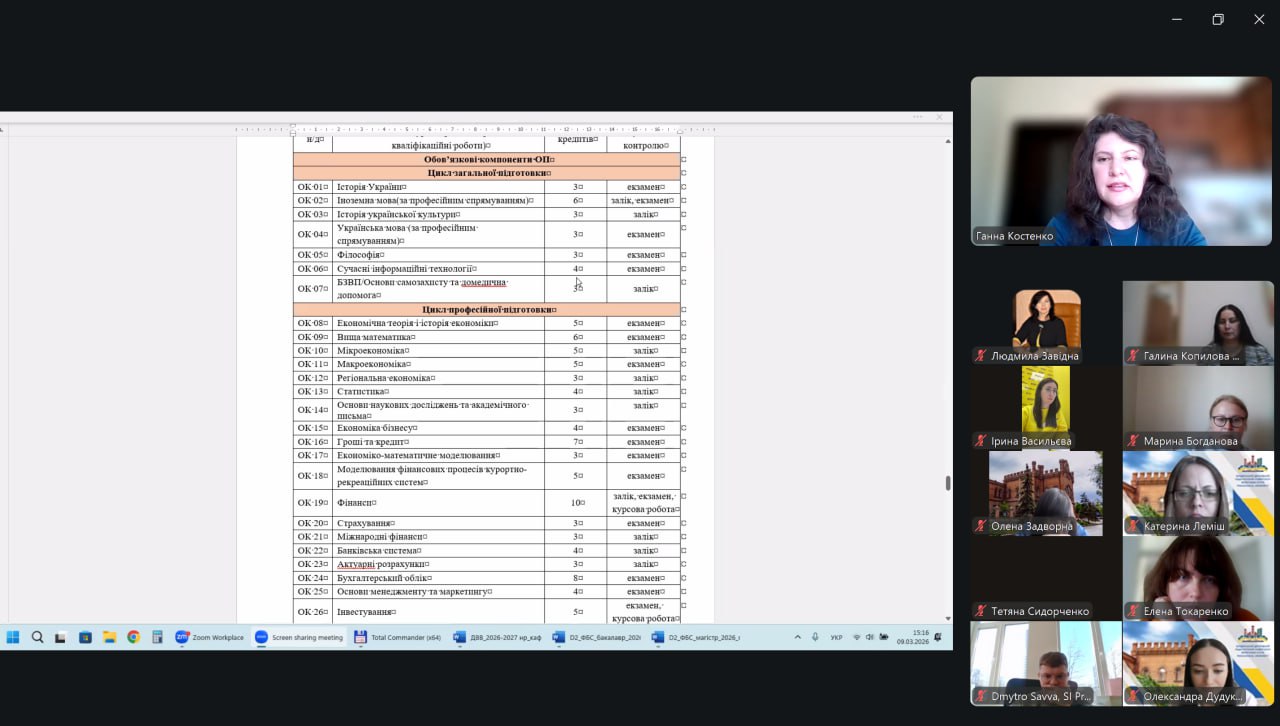Select Ганна Костенко's speaker video
Image resolution: width=1280 pixels, height=726 pixels.
click(1121, 161)
